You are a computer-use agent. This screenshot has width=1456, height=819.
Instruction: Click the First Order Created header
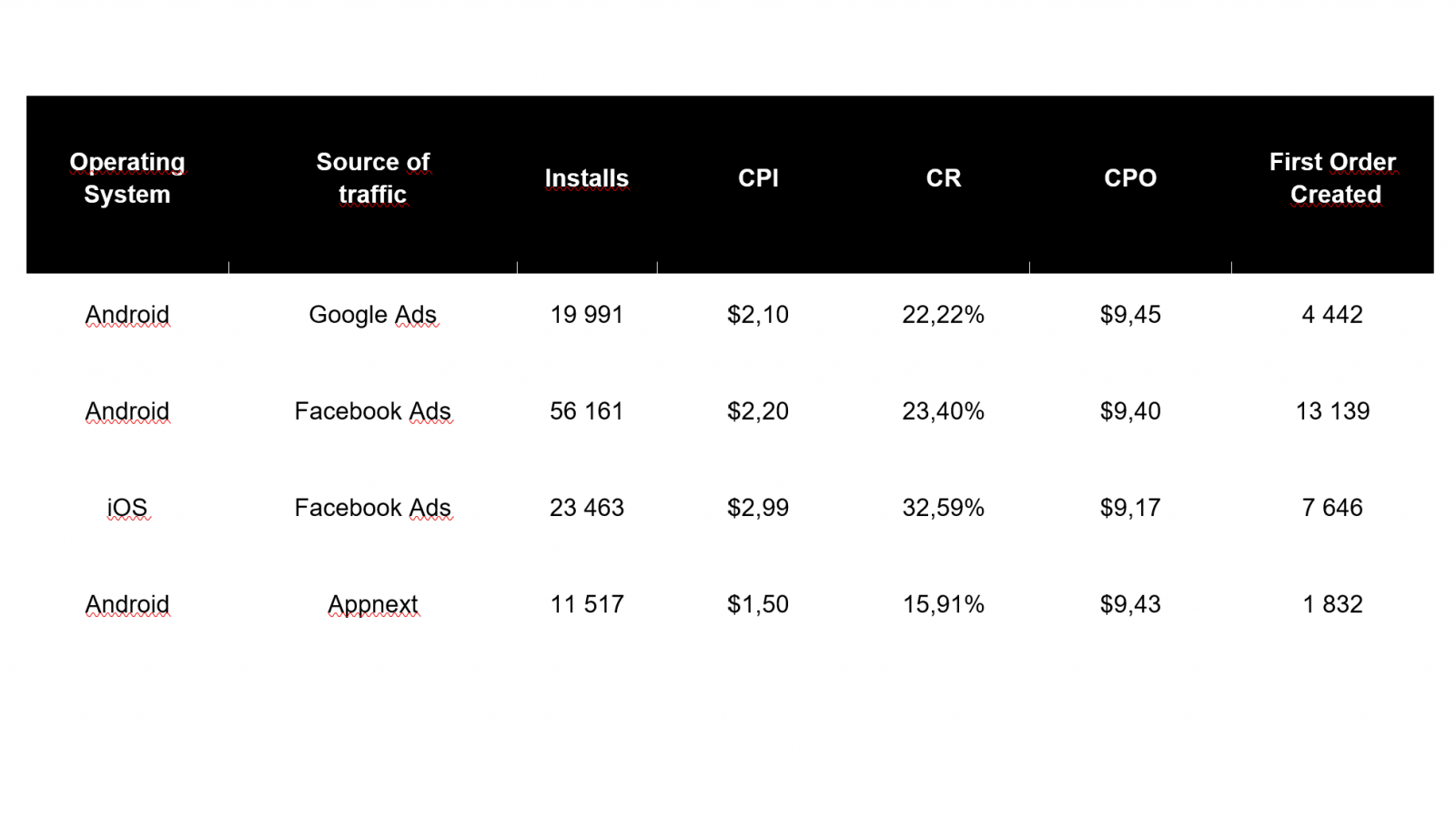click(x=1332, y=178)
